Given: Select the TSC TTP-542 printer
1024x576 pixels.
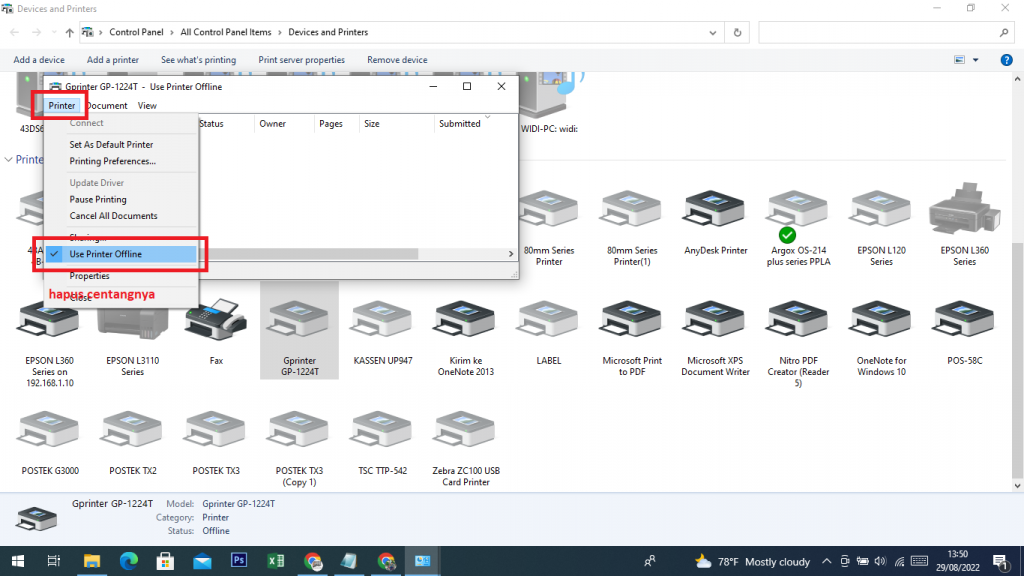Looking at the screenshot, I should pyautogui.click(x=382, y=443).
